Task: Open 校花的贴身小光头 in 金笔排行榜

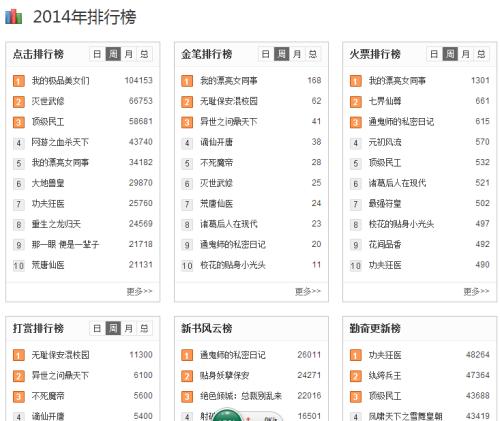Action: pyautogui.click(x=233, y=265)
